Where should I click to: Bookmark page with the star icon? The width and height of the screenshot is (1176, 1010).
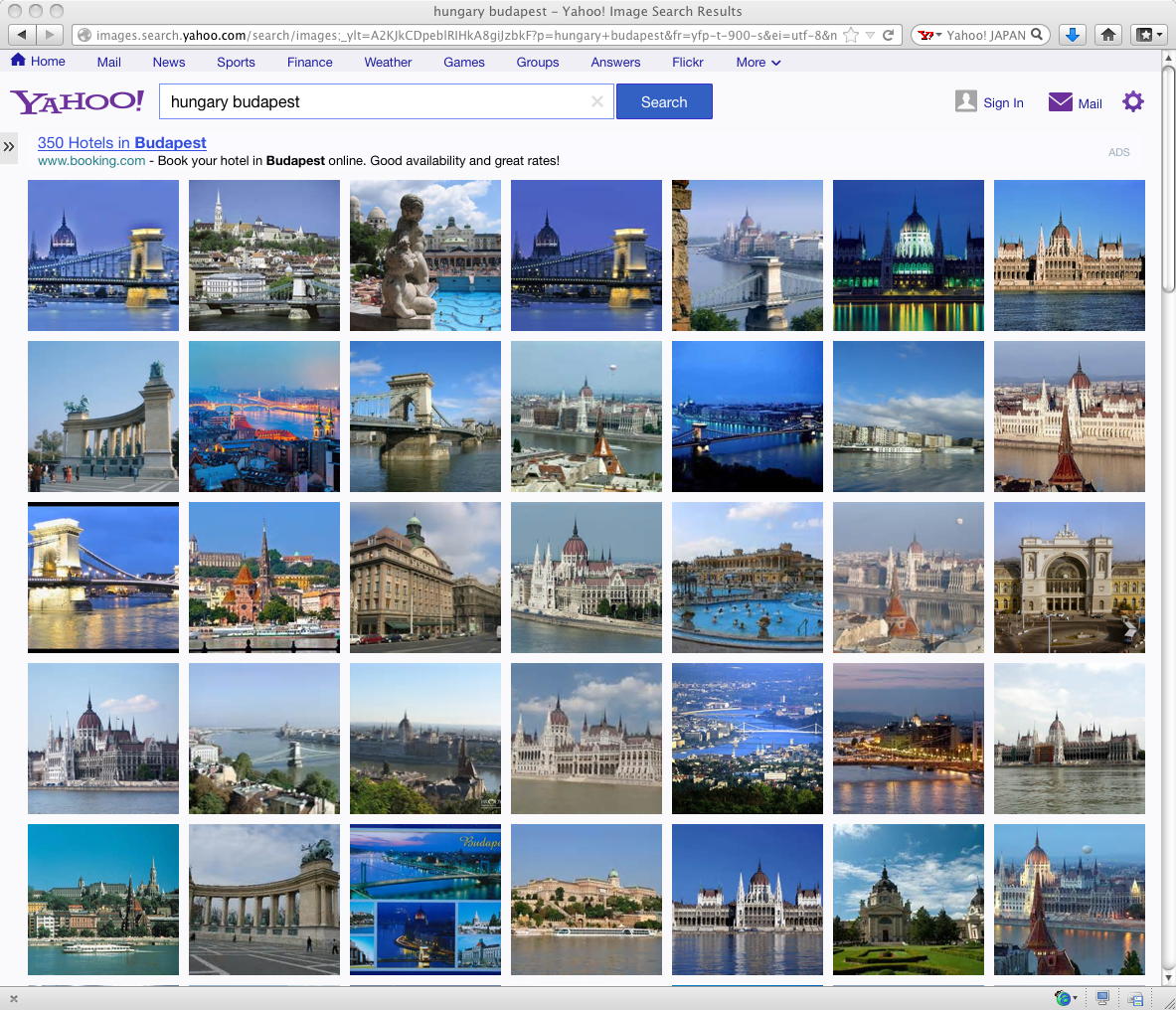click(x=851, y=35)
